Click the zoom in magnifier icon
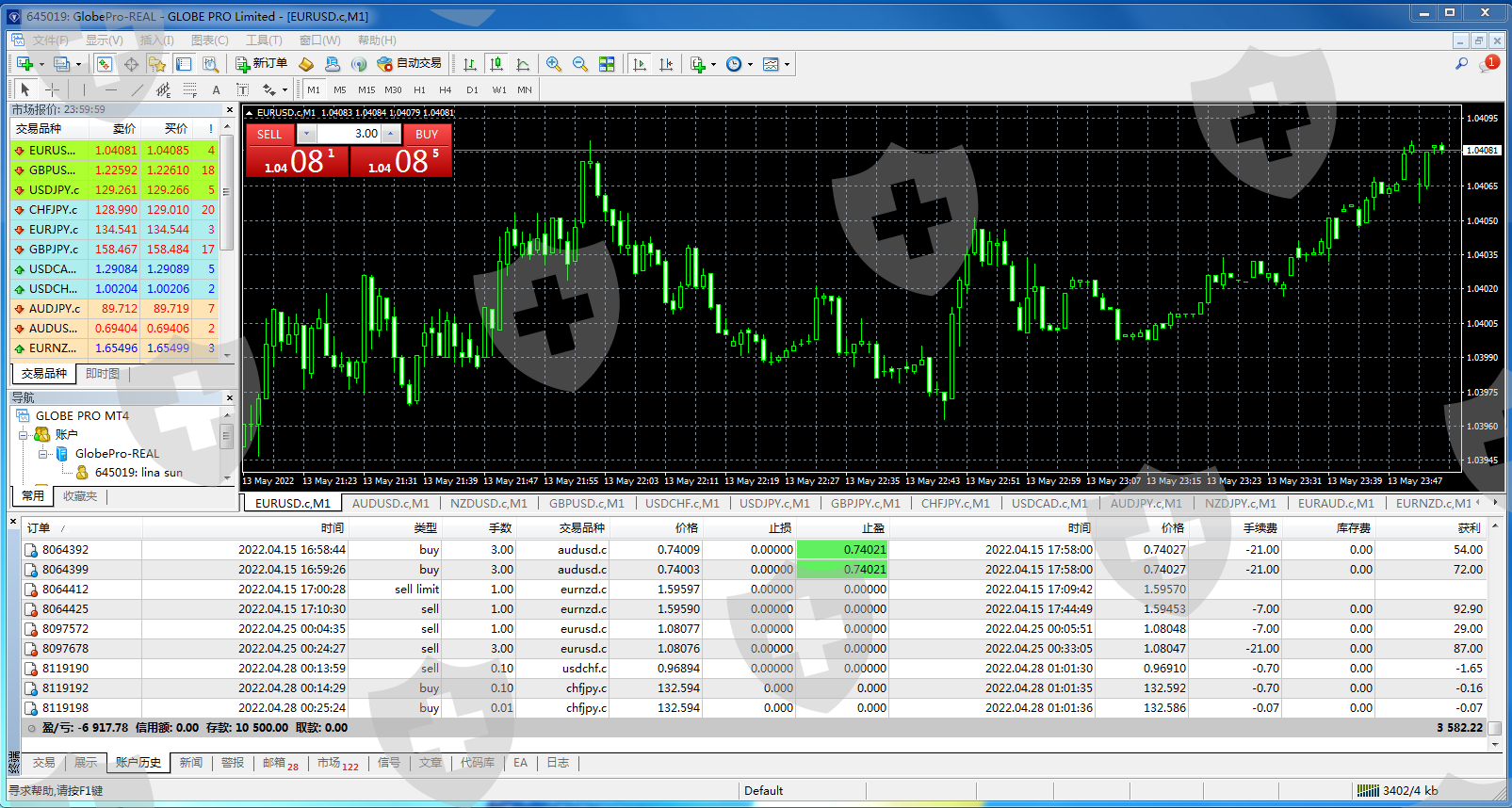1512x808 pixels. tap(554, 64)
